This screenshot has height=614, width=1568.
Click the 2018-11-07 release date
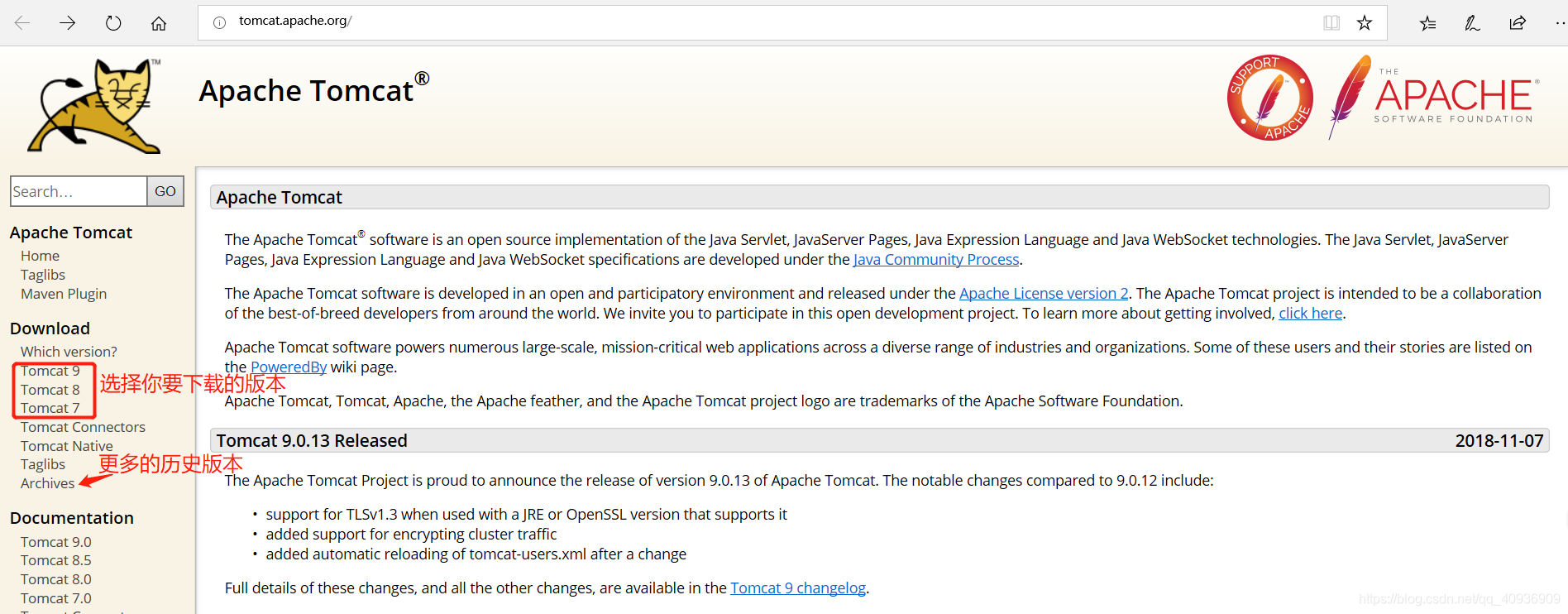[1499, 441]
